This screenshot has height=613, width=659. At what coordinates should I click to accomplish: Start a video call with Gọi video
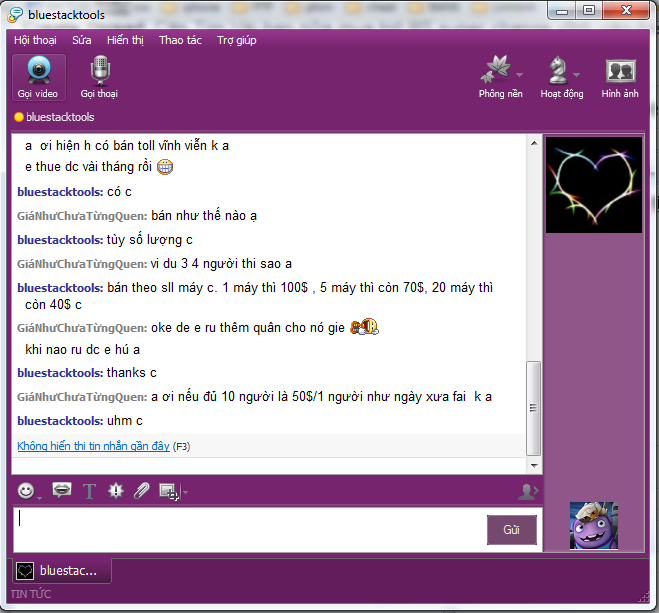point(39,78)
